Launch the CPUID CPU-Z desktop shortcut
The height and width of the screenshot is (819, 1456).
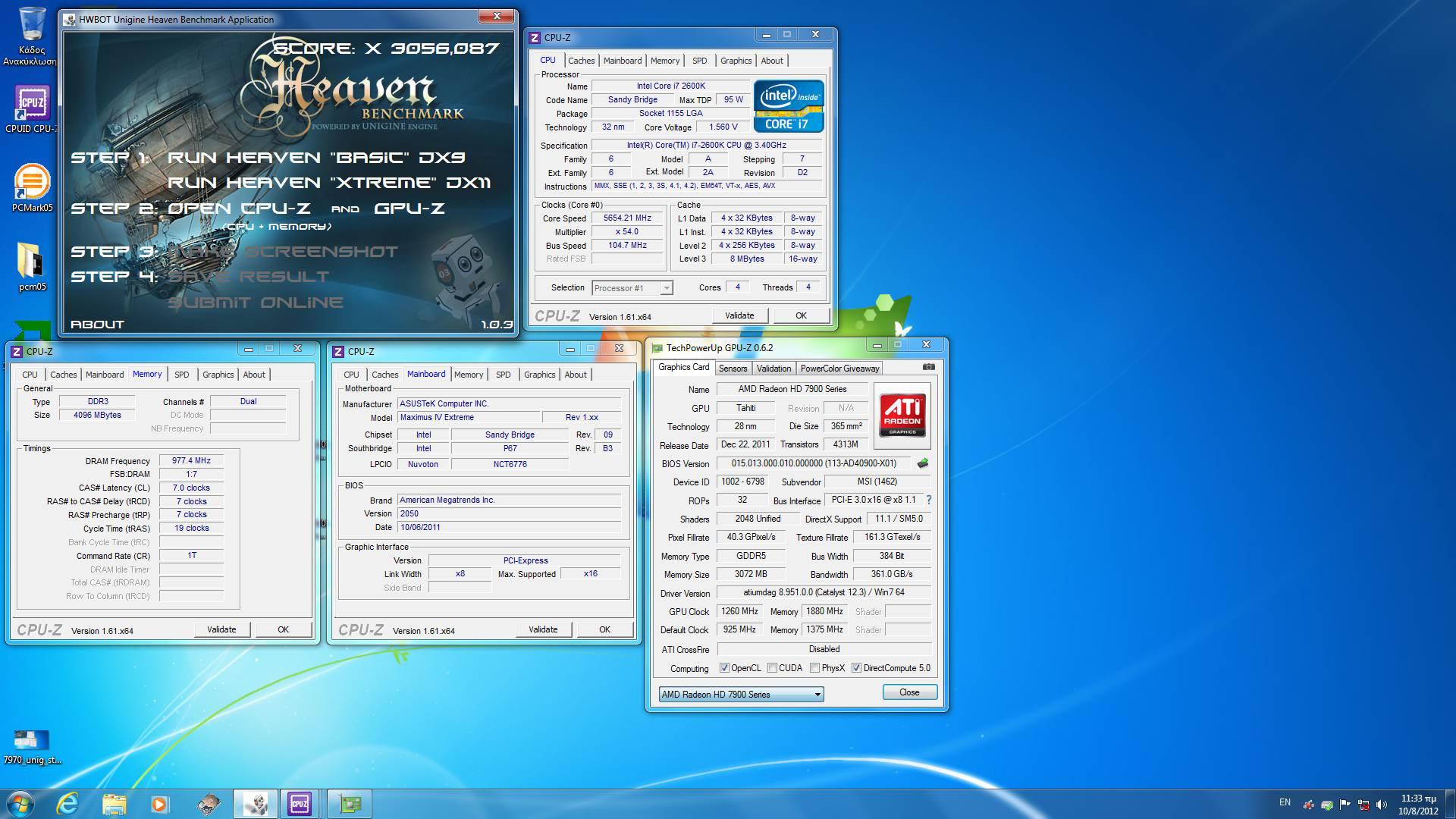pos(31,110)
